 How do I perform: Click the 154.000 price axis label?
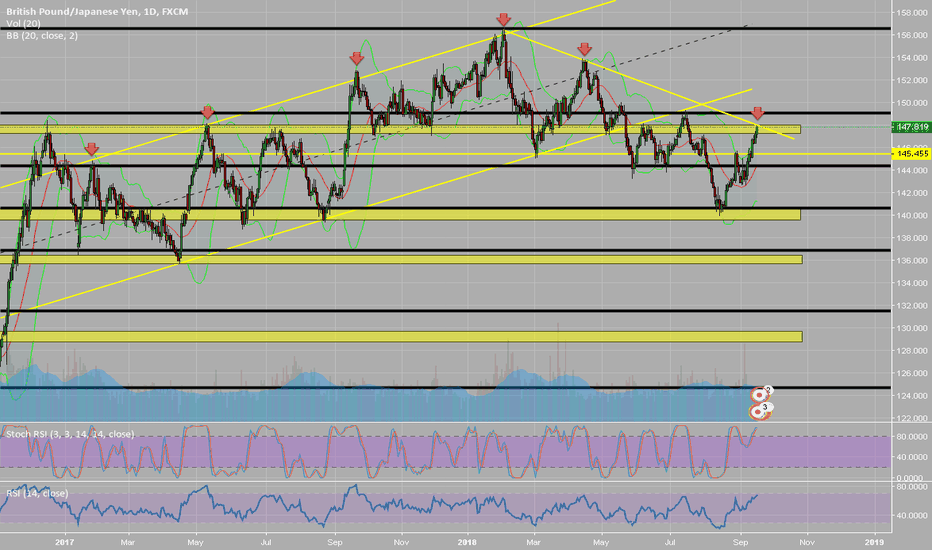point(912,58)
